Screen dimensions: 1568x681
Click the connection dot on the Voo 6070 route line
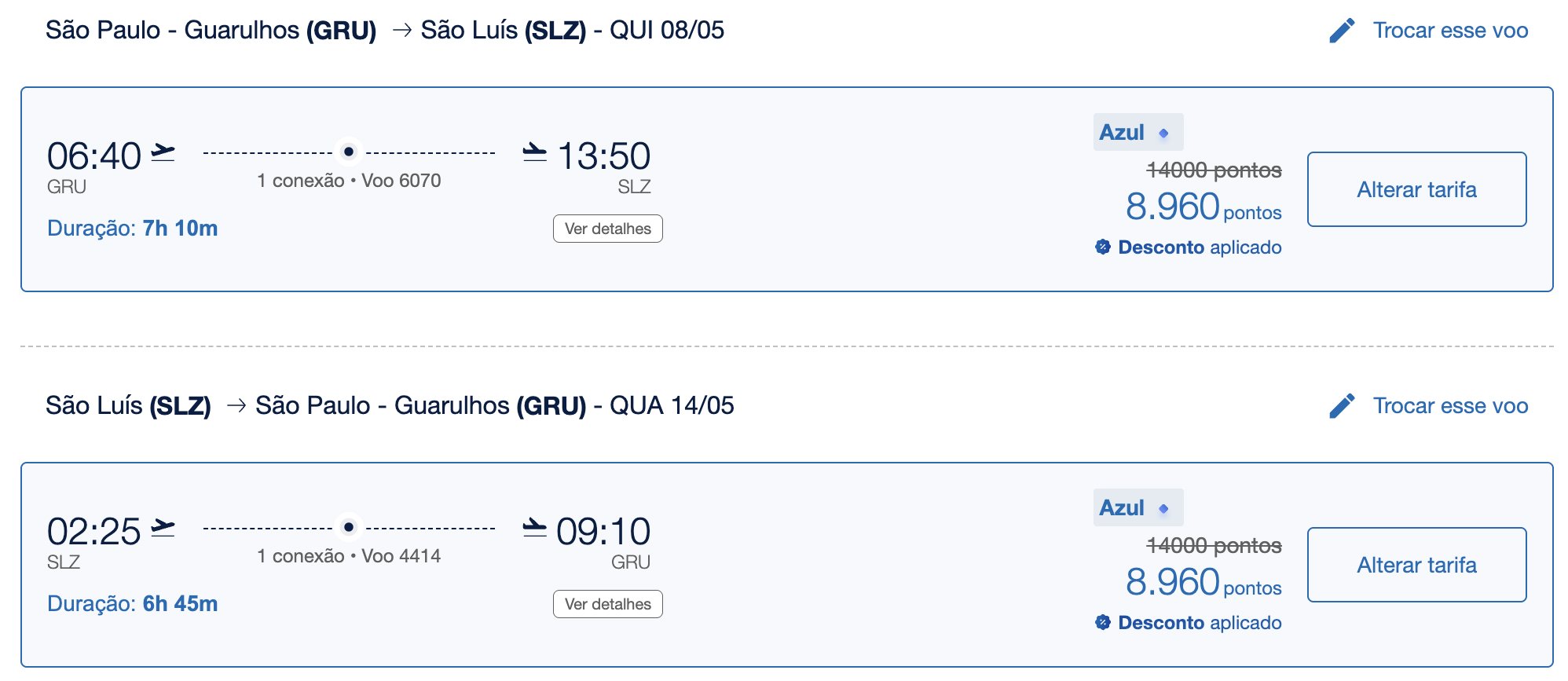[x=348, y=152]
